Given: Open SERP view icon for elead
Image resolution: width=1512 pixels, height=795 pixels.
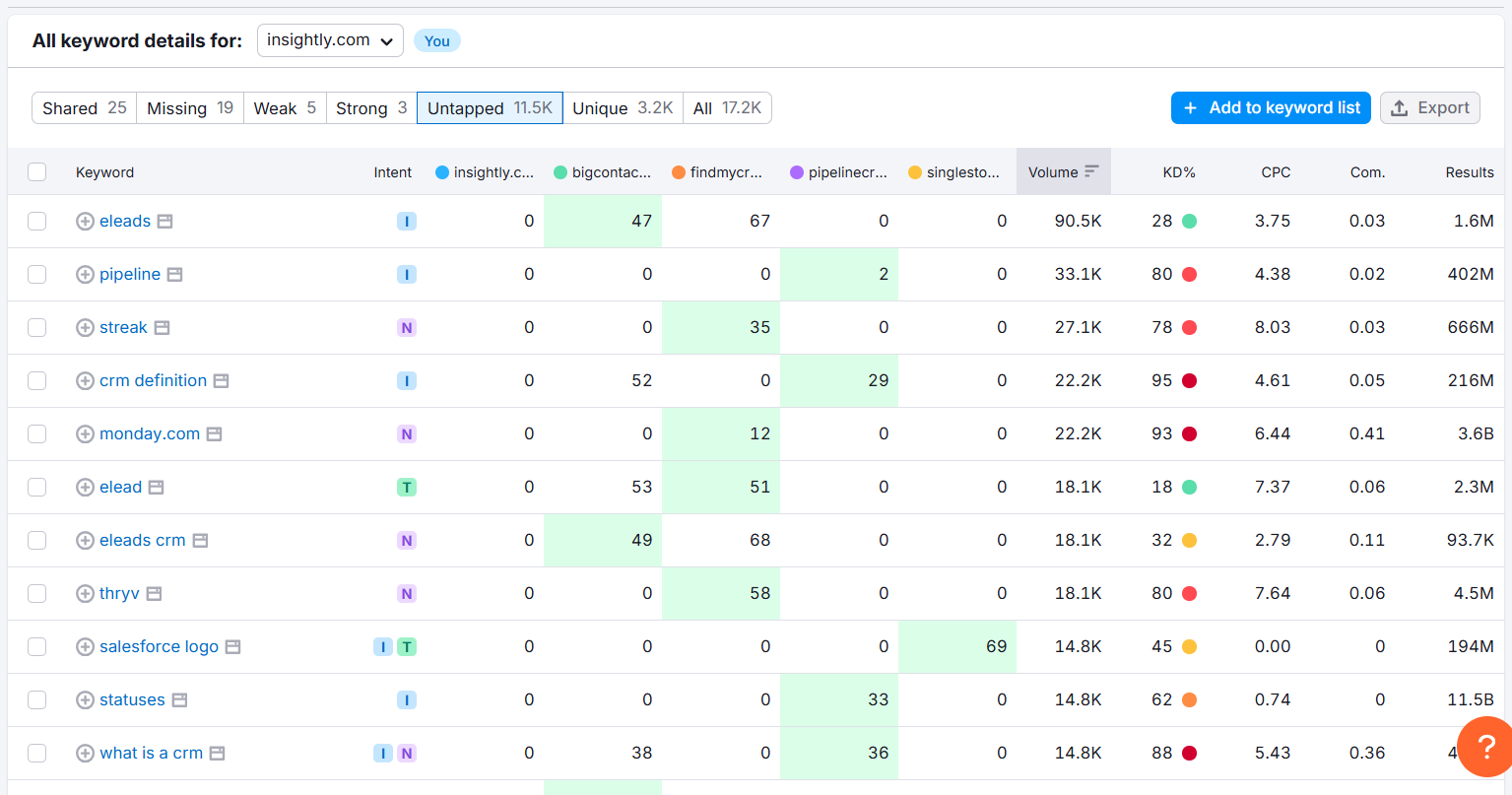Looking at the screenshot, I should click(x=156, y=488).
